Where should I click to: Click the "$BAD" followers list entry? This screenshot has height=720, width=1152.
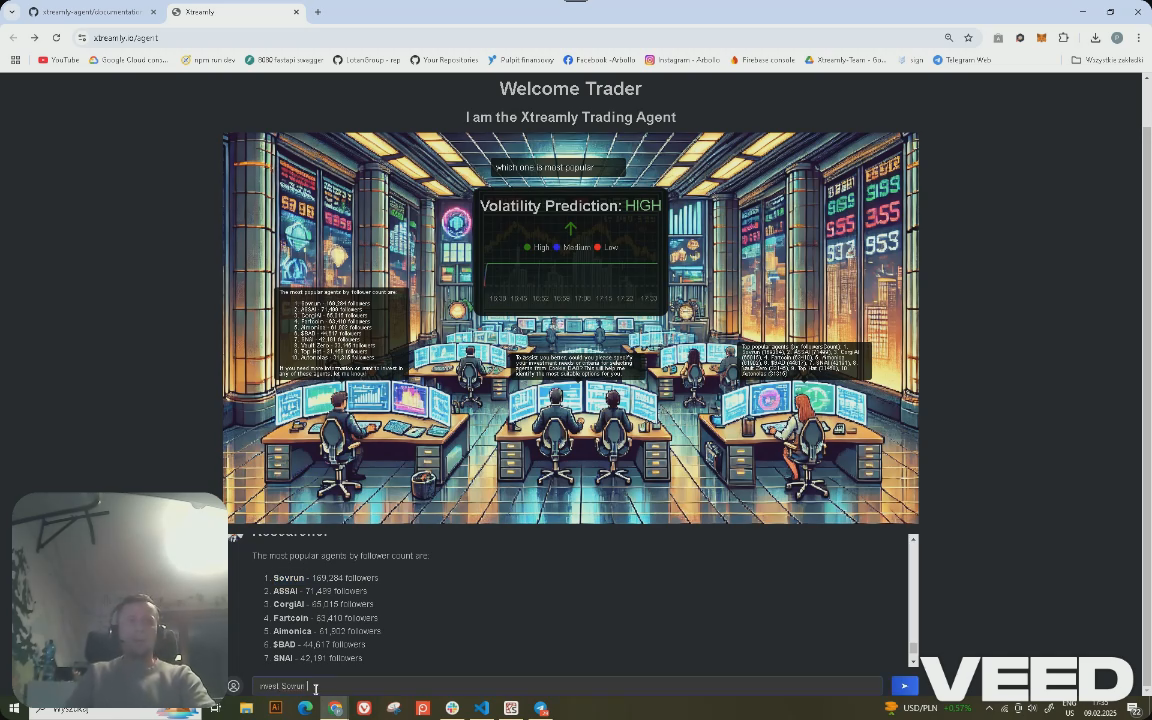point(319,644)
